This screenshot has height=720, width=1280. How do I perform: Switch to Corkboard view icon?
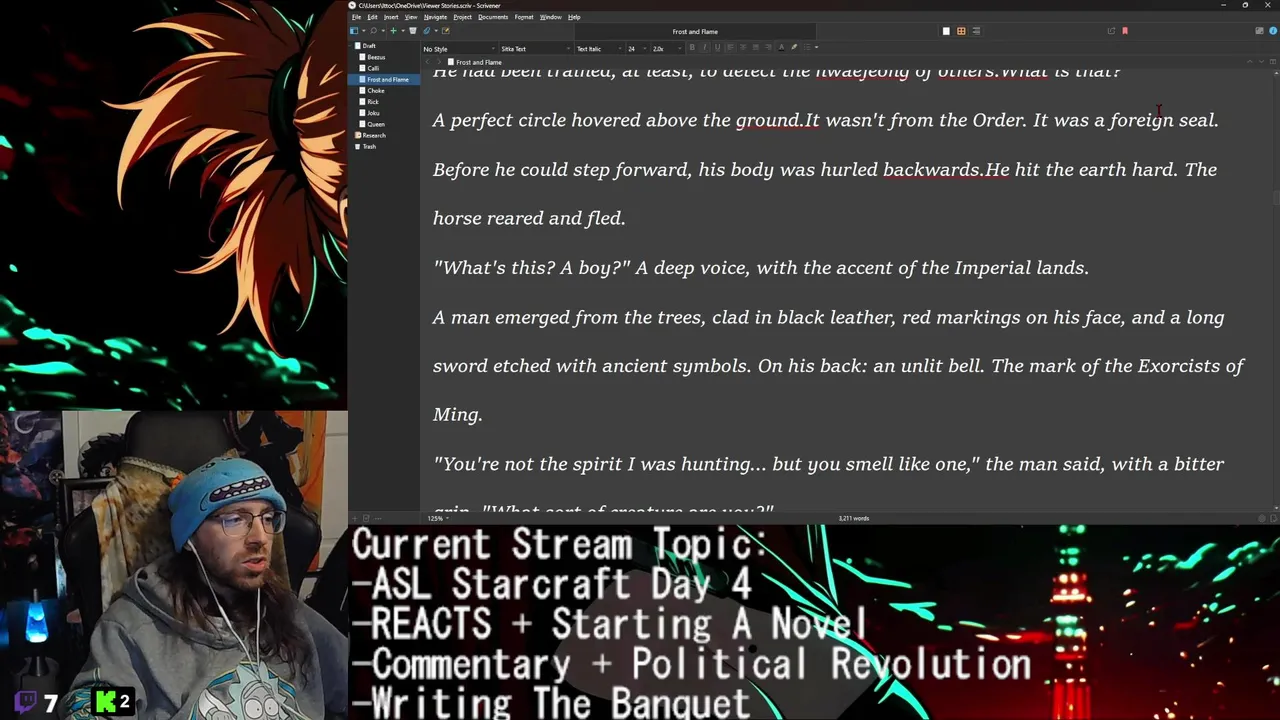pyautogui.click(x=961, y=31)
